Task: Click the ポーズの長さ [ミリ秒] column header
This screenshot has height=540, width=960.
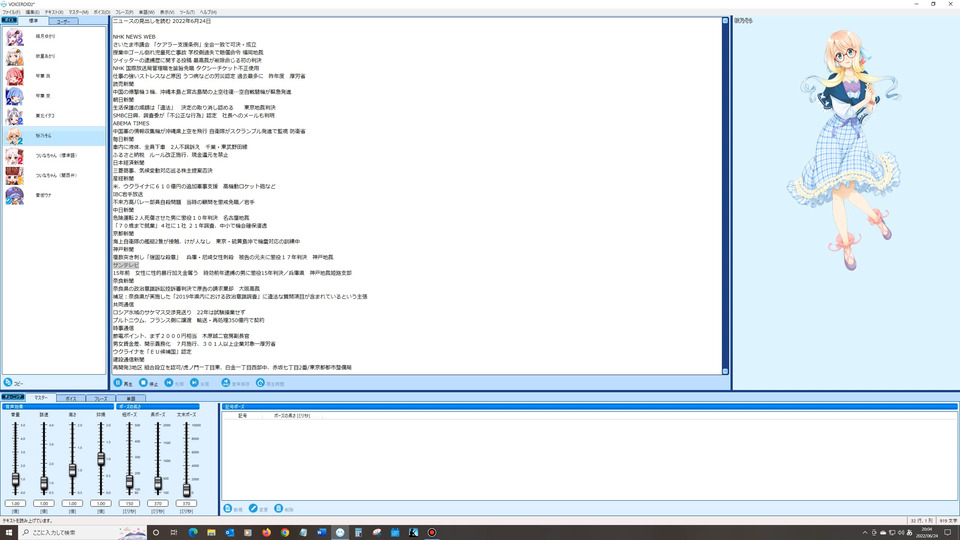Action: click(292, 416)
